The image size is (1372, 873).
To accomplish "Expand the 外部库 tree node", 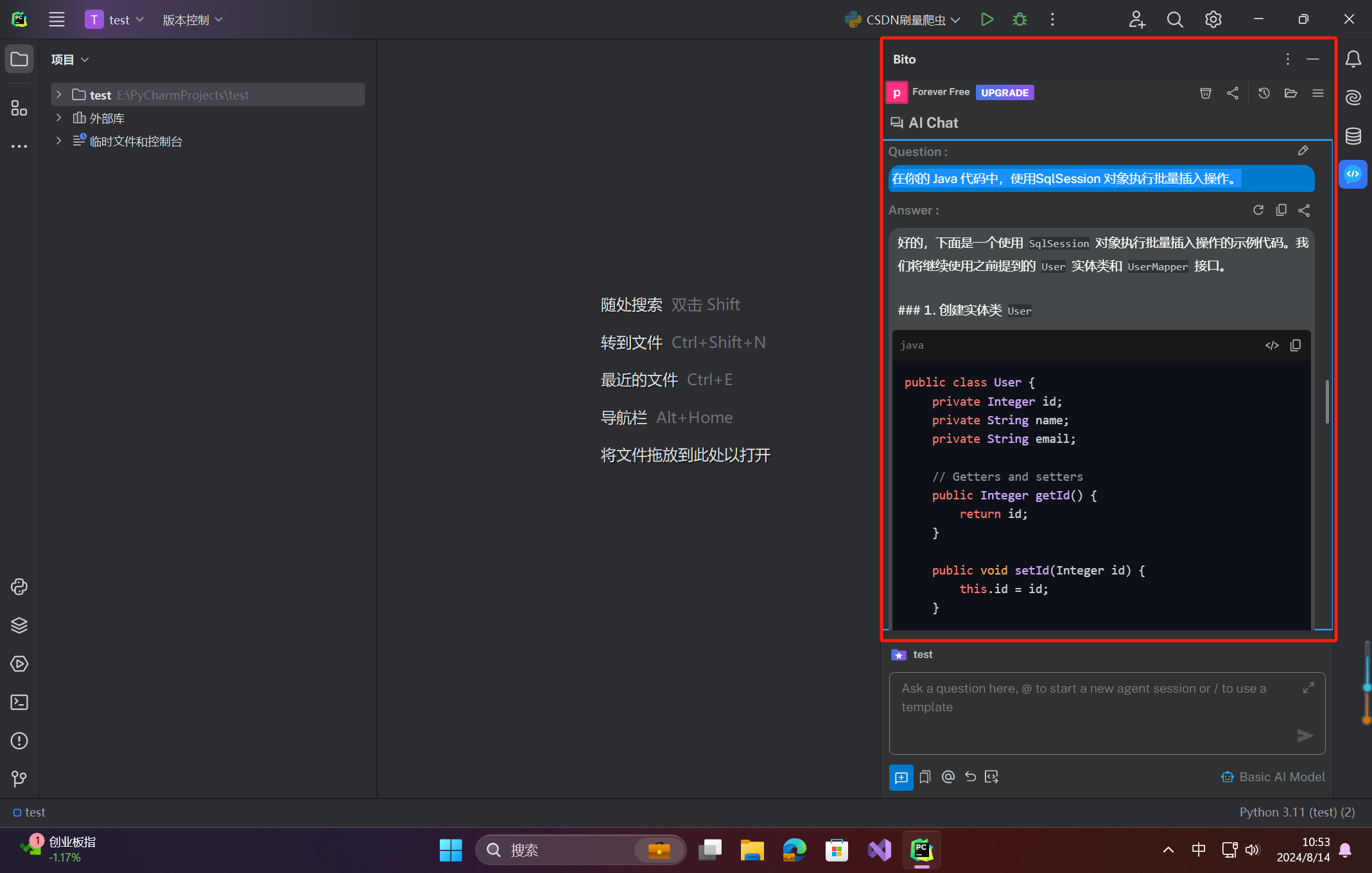I will [x=58, y=118].
